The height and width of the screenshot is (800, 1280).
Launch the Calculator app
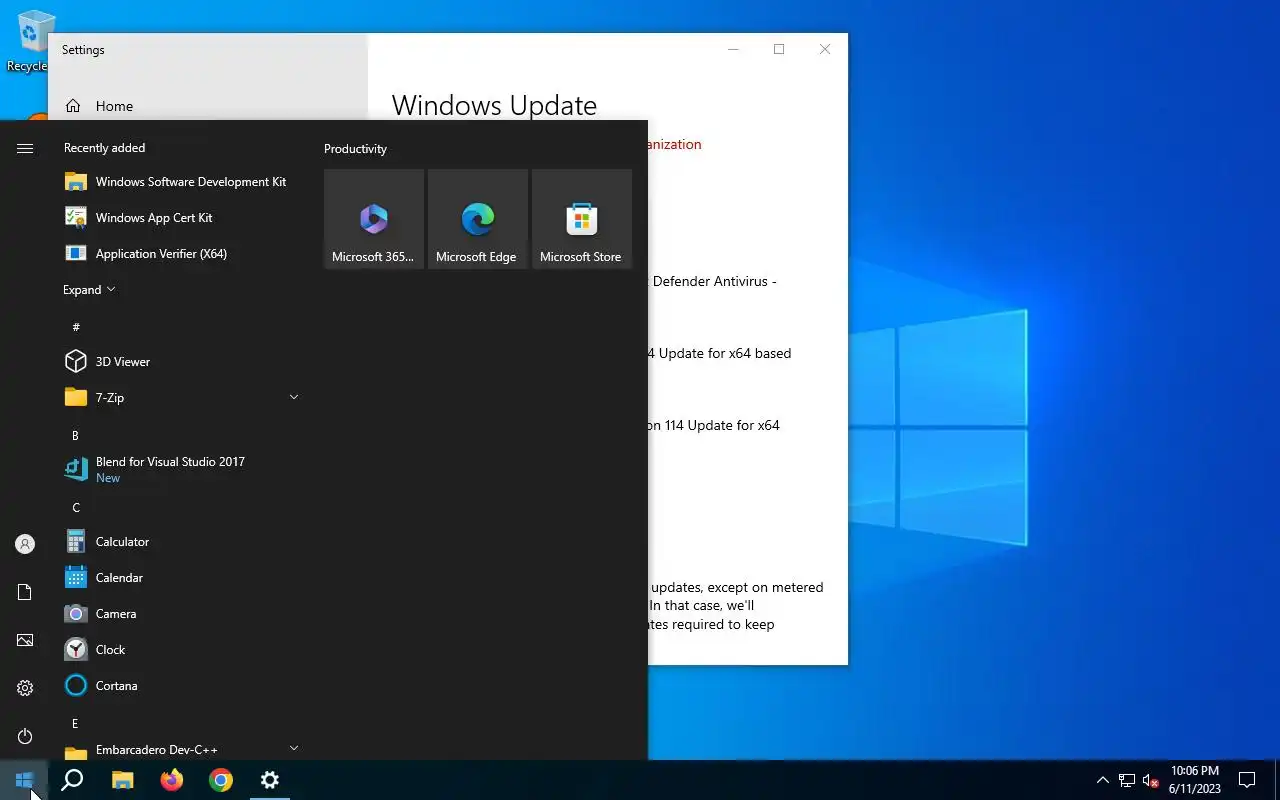pos(181,542)
